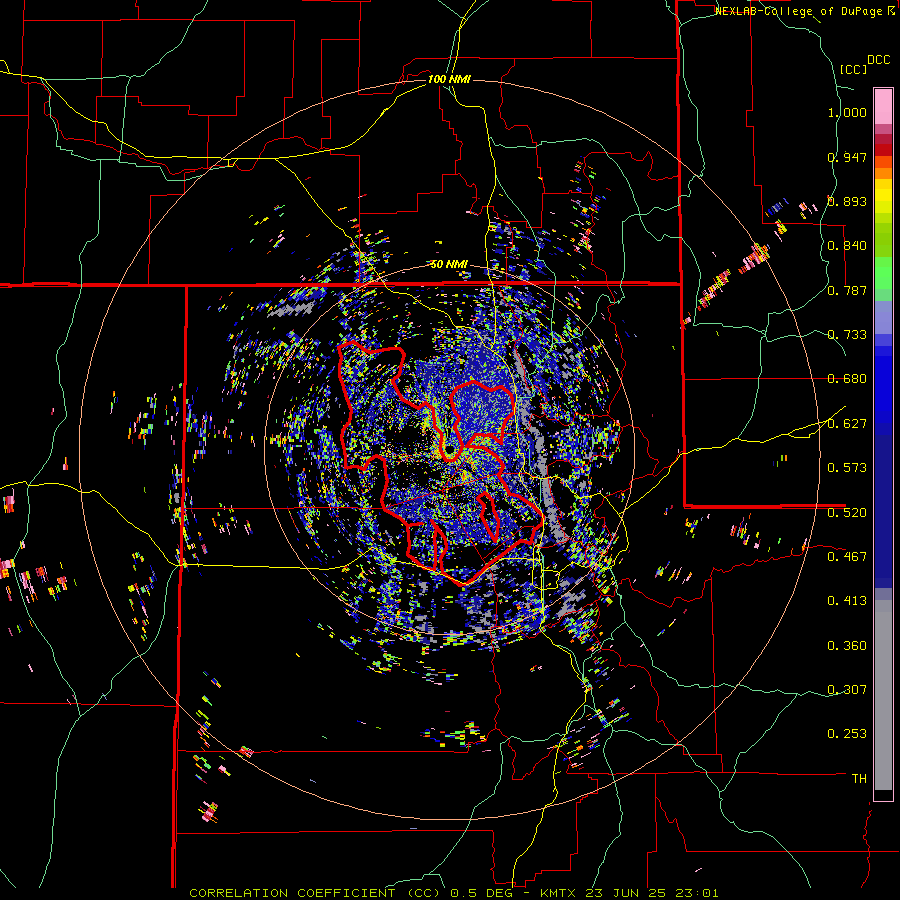900x900 pixels.
Task: Click the 100 NMI range ring label
Action: pyautogui.click(x=449, y=79)
